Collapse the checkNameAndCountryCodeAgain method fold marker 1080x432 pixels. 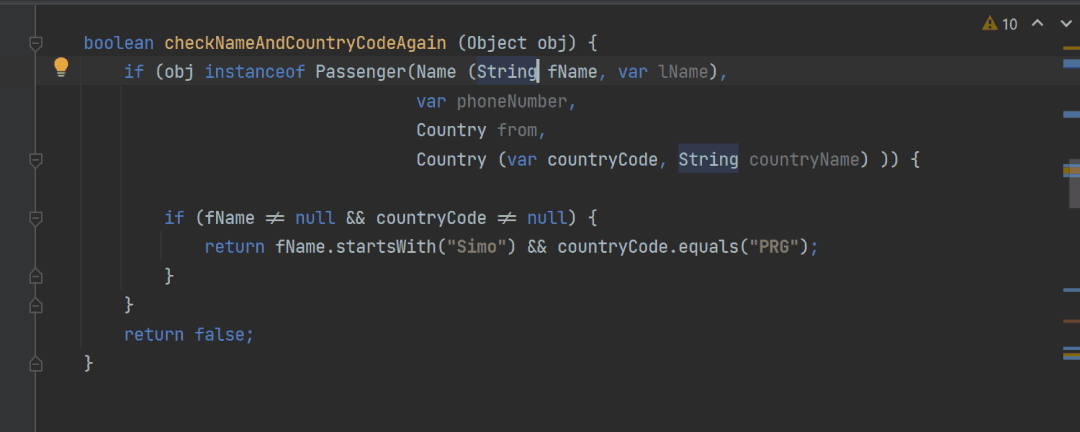[x=36, y=43]
